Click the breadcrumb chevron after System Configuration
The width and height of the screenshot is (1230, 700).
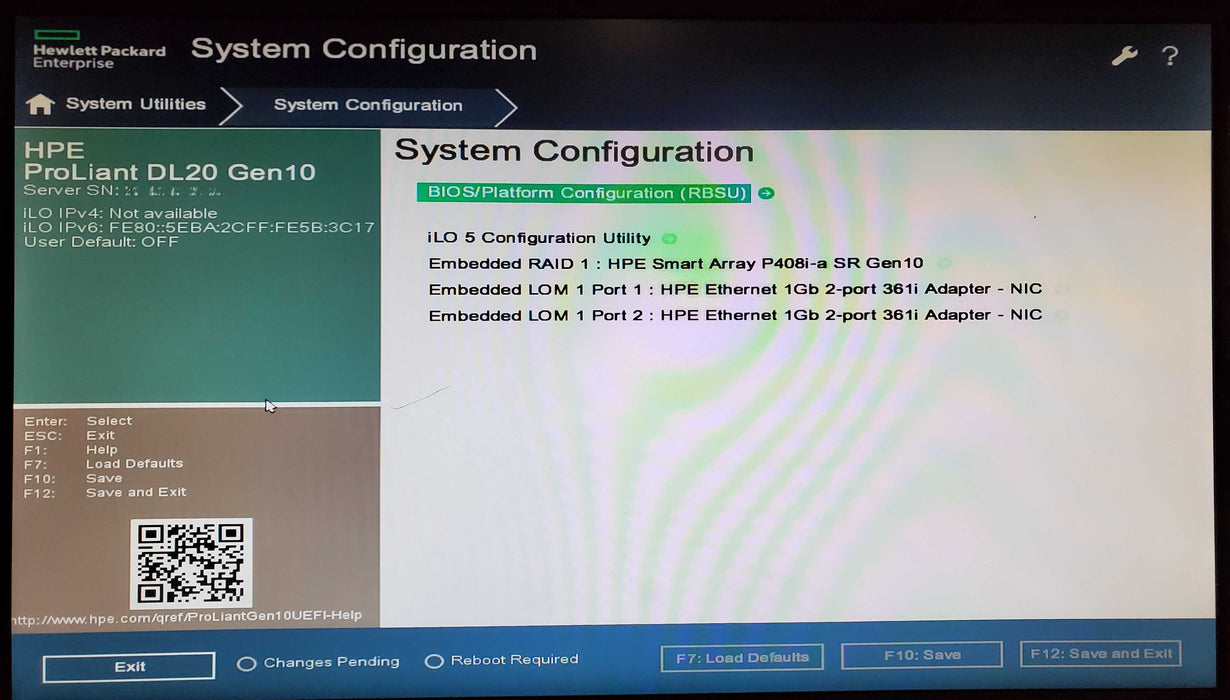point(505,105)
